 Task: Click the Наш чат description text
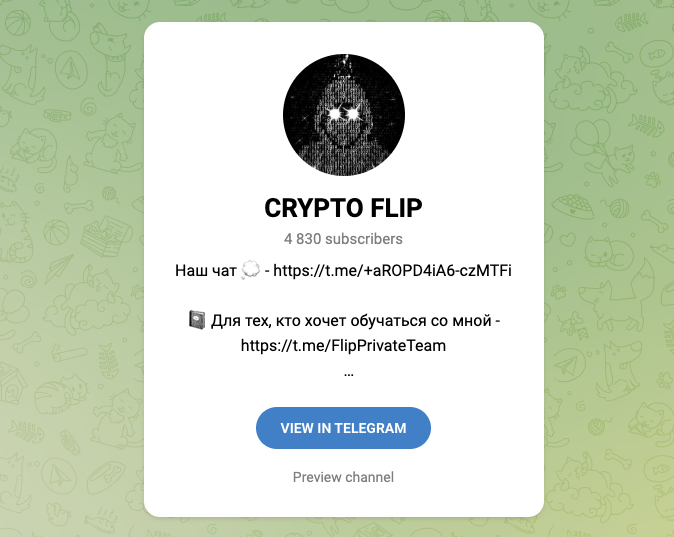[x=205, y=271]
